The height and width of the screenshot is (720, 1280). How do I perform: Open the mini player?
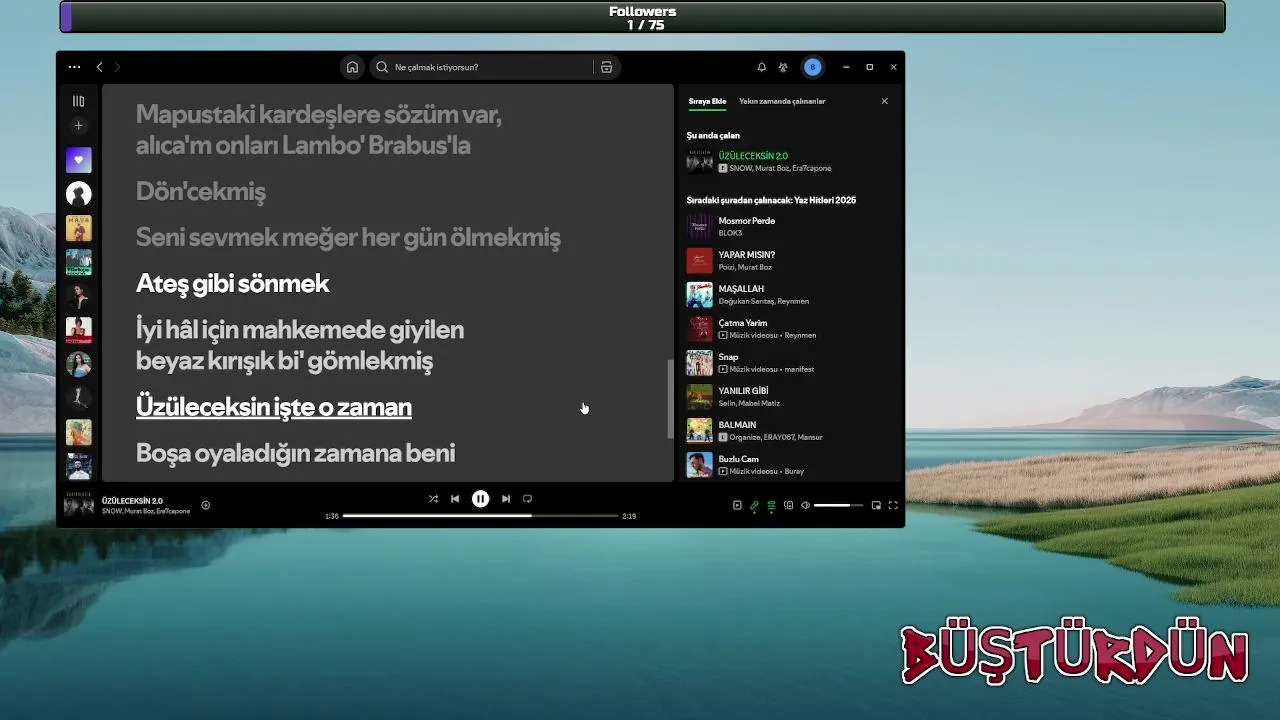(876, 505)
